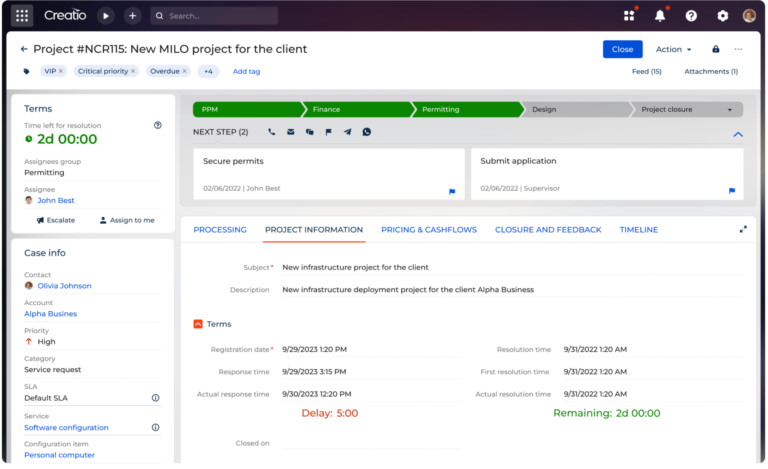Click Add tag link
This screenshot has width=768, height=469.
pyautogui.click(x=246, y=71)
